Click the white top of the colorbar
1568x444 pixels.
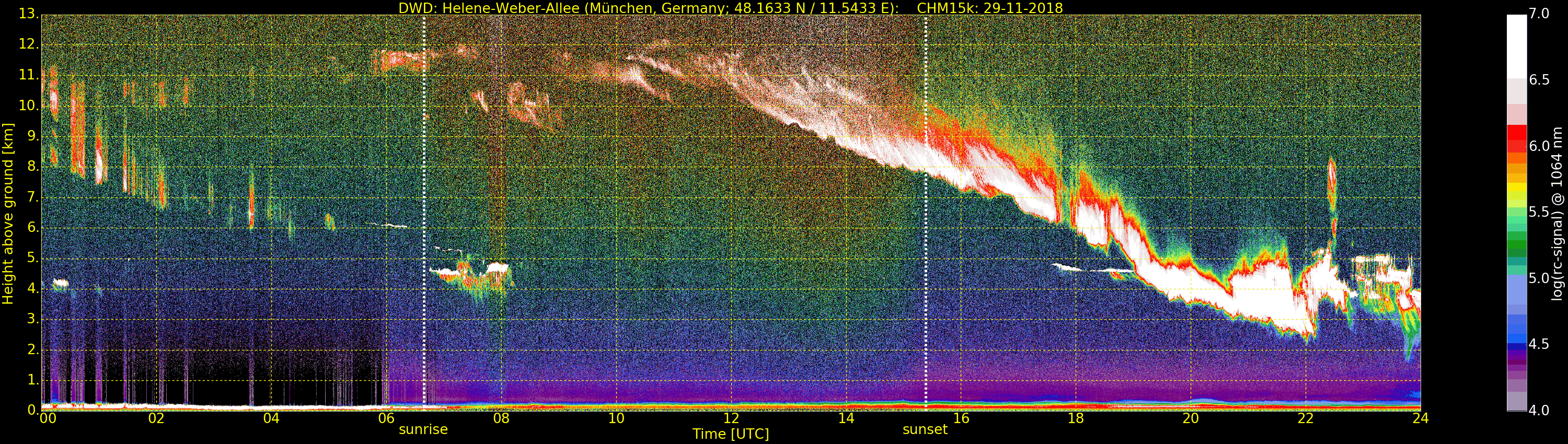point(1517,45)
